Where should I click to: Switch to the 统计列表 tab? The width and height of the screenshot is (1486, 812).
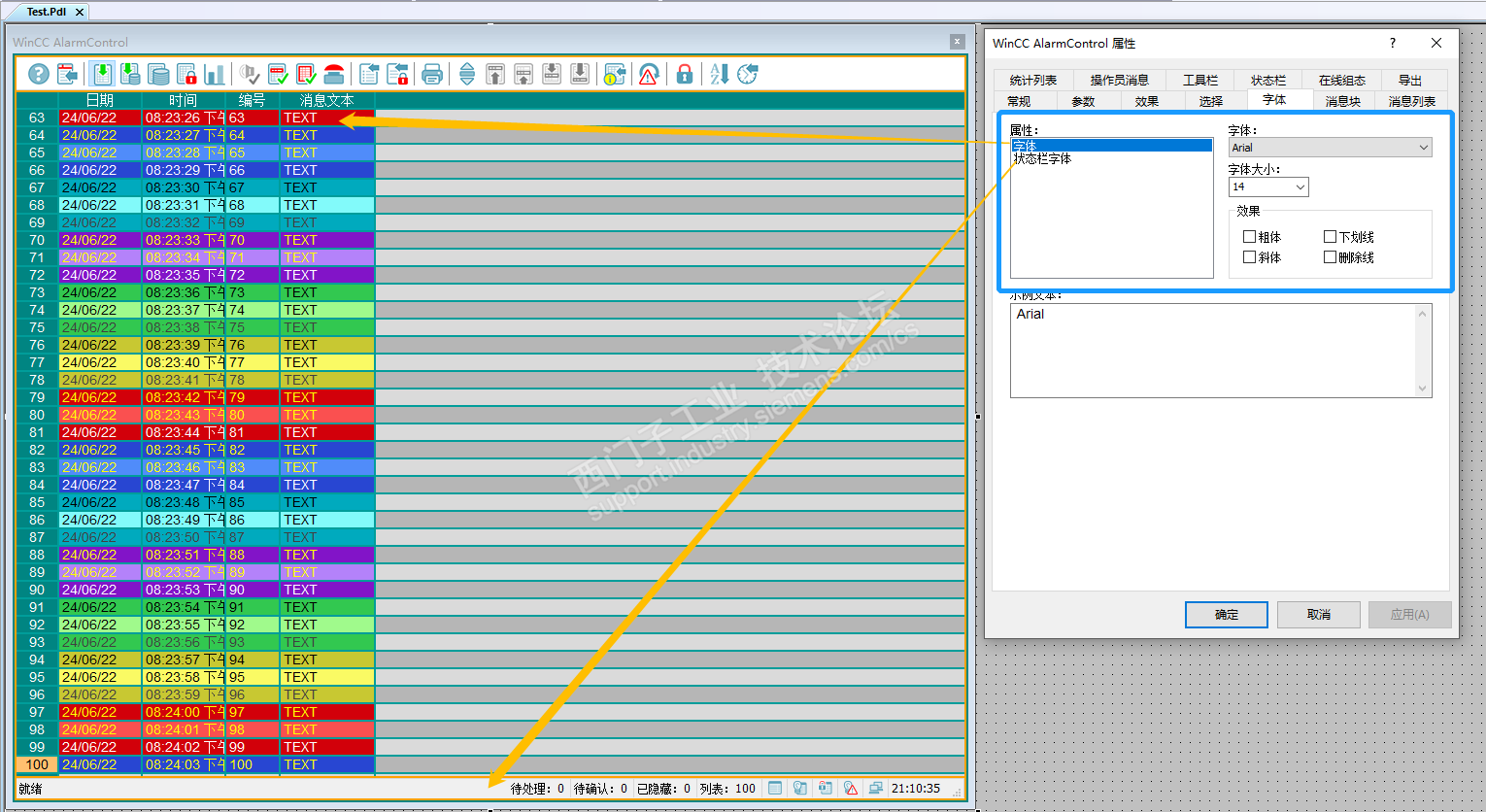click(1033, 81)
